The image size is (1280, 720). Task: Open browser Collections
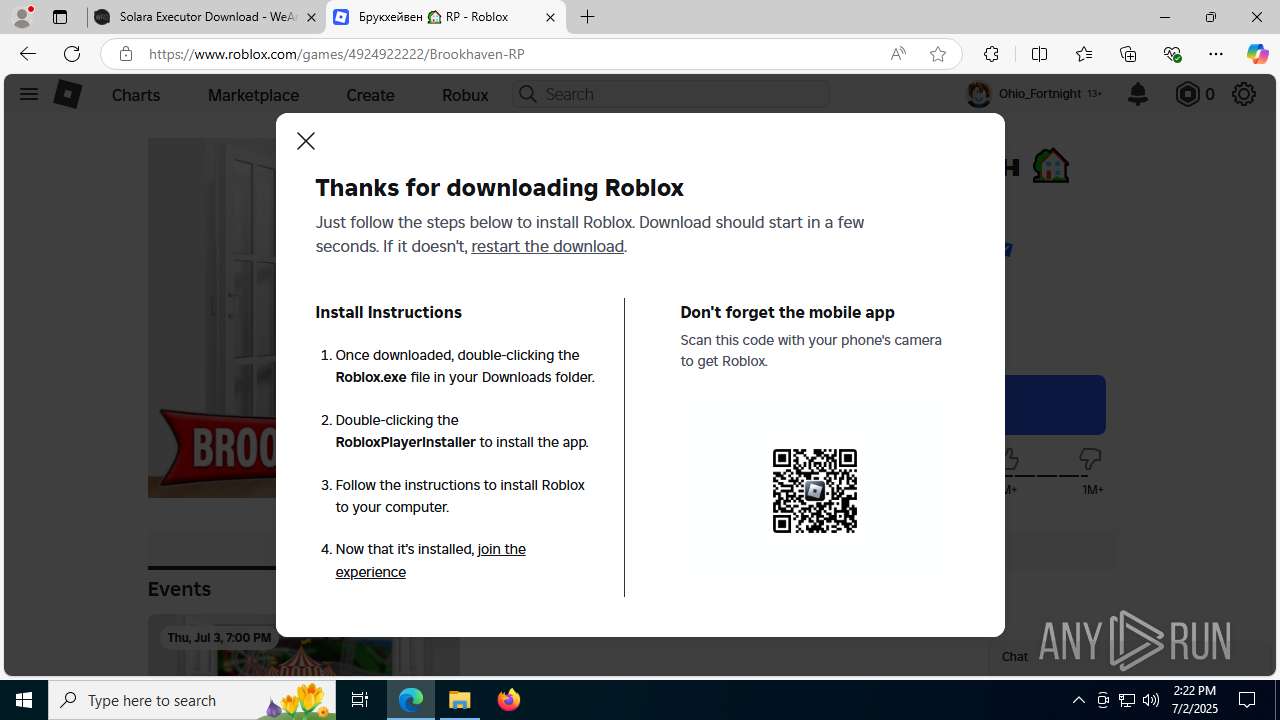(x=1128, y=54)
